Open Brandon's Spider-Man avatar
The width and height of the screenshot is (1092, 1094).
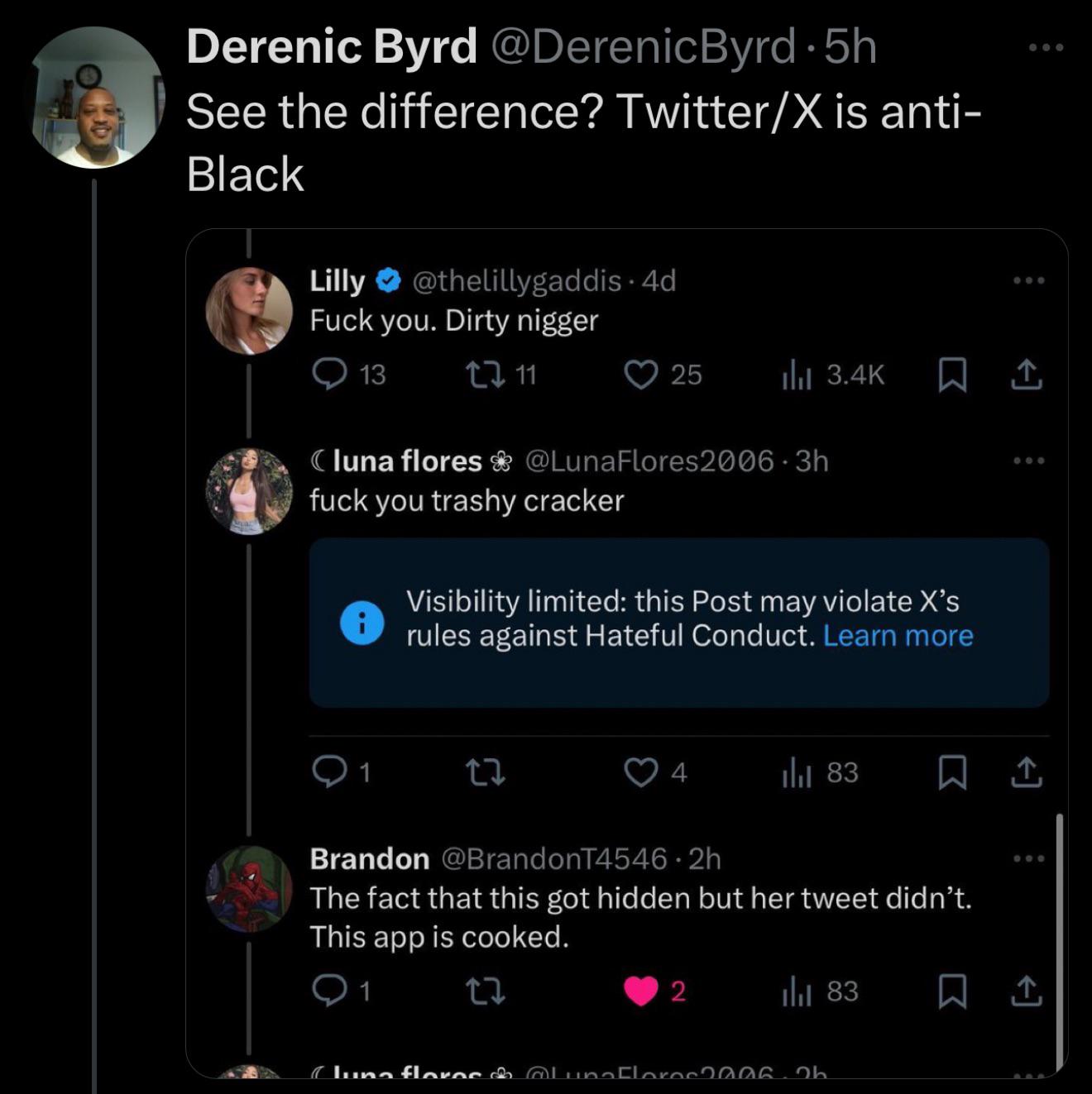tap(249, 889)
